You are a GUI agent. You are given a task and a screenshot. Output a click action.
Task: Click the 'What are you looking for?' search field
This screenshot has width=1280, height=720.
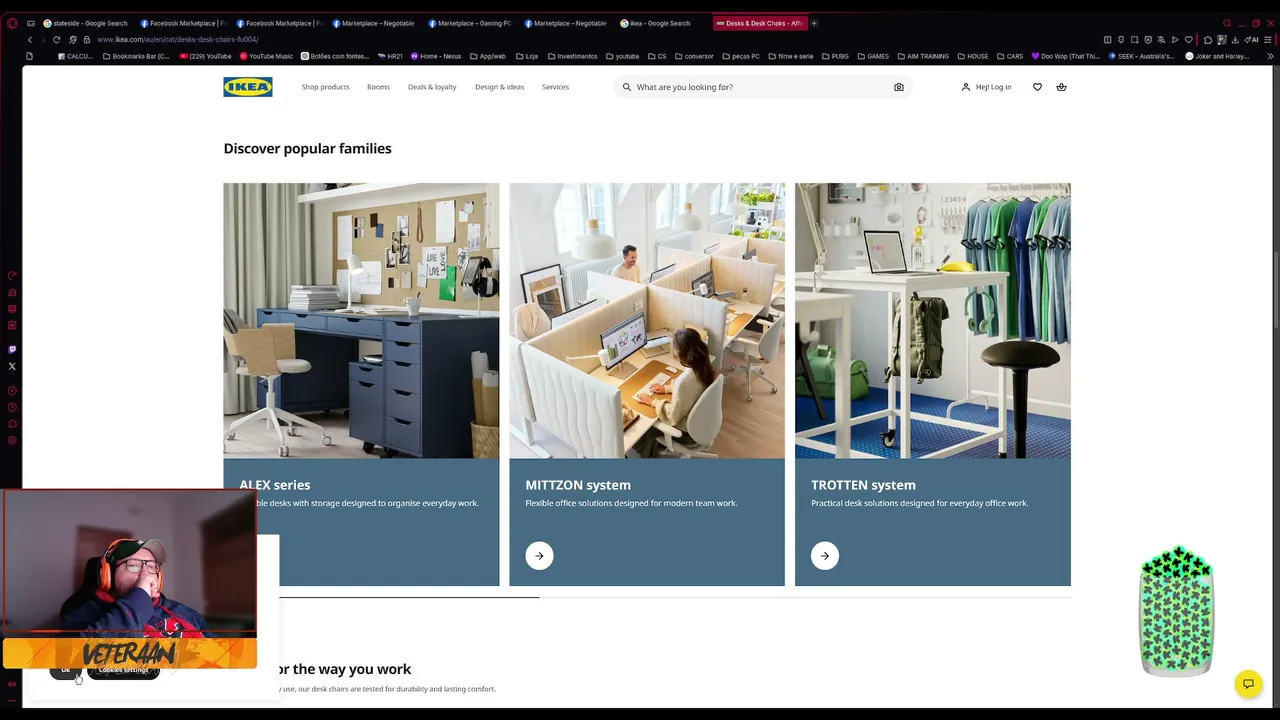click(x=762, y=87)
